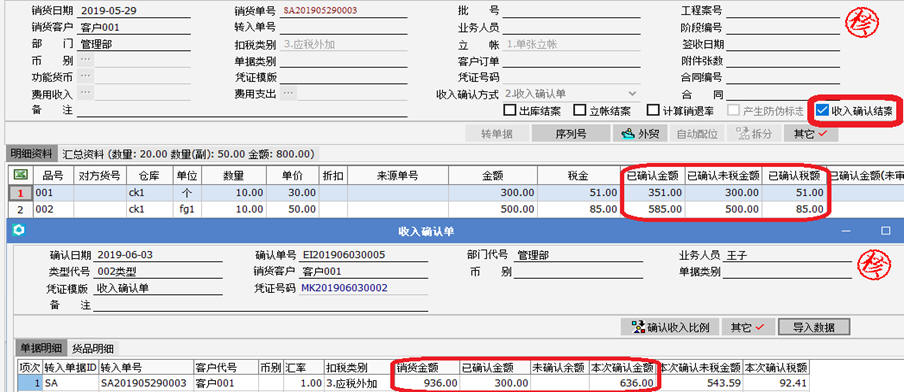Open 确认收入比例 icon button

(x=670, y=327)
